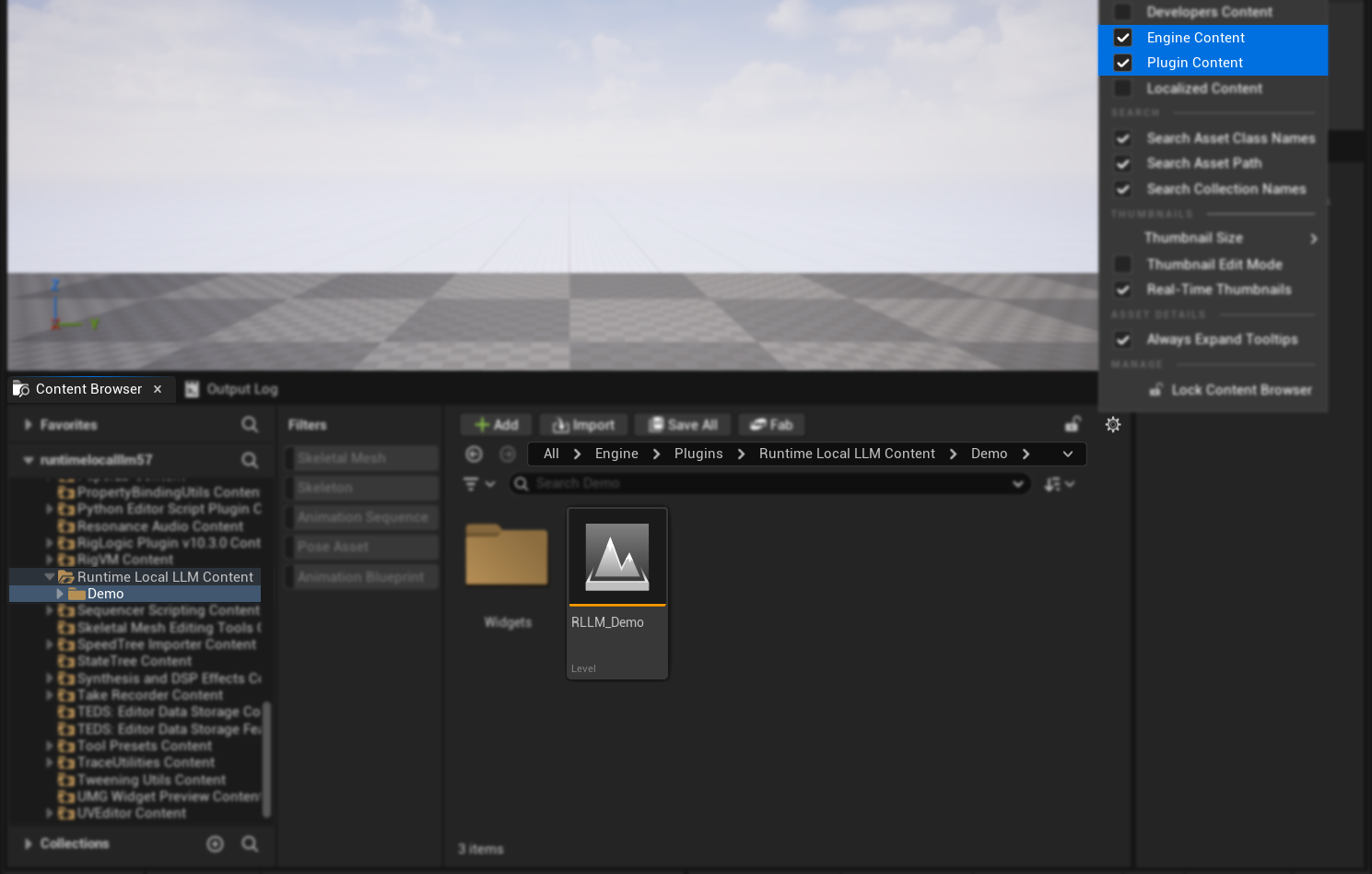This screenshot has height=874, width=1372.
Task: Click search icon in Favorites row
Action: click(x=250, y=424)
